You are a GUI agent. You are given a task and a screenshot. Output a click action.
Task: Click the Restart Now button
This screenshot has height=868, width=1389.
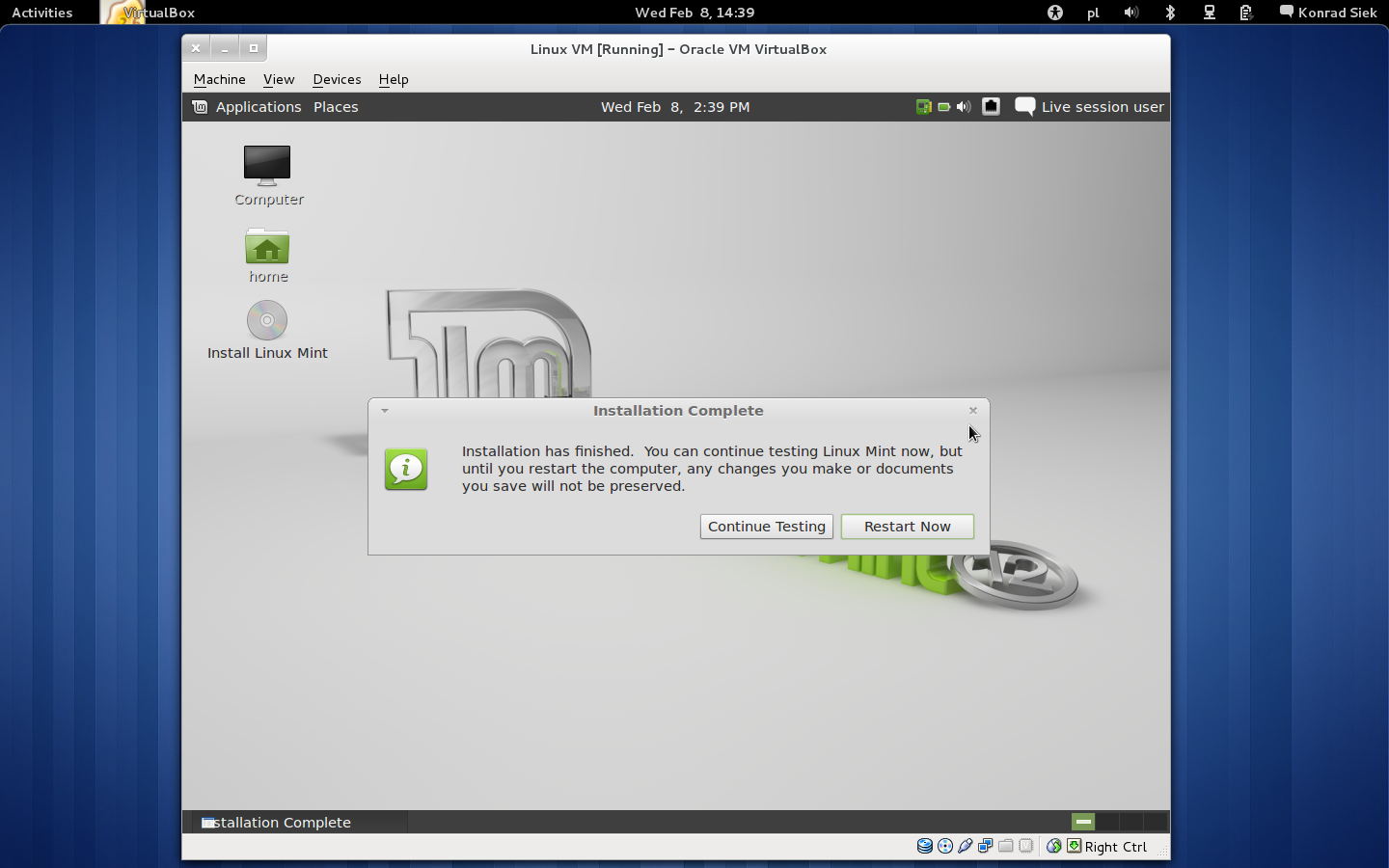pos(908,527)
